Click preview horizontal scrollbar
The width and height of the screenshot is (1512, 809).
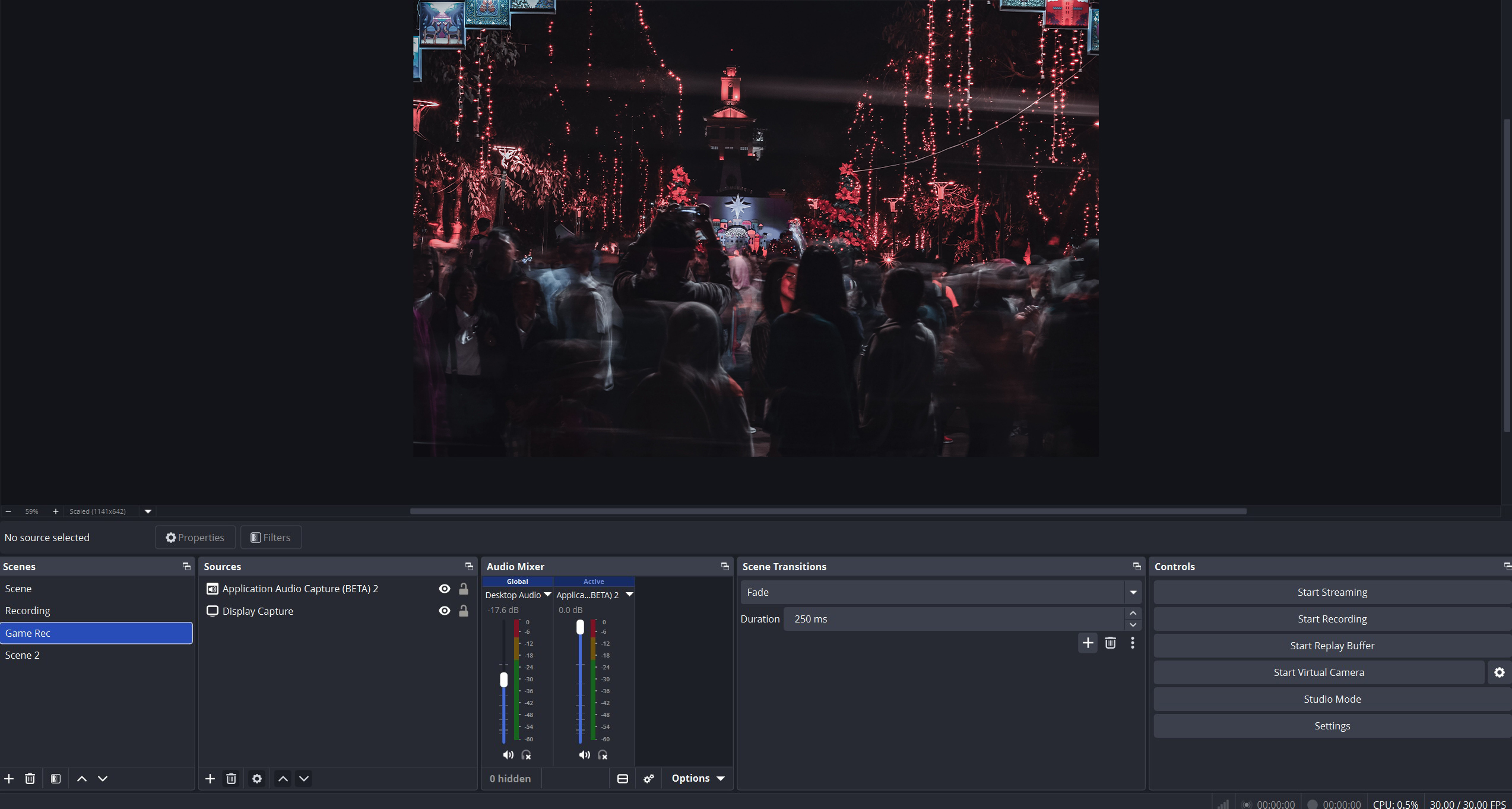(x=828, y=511)
